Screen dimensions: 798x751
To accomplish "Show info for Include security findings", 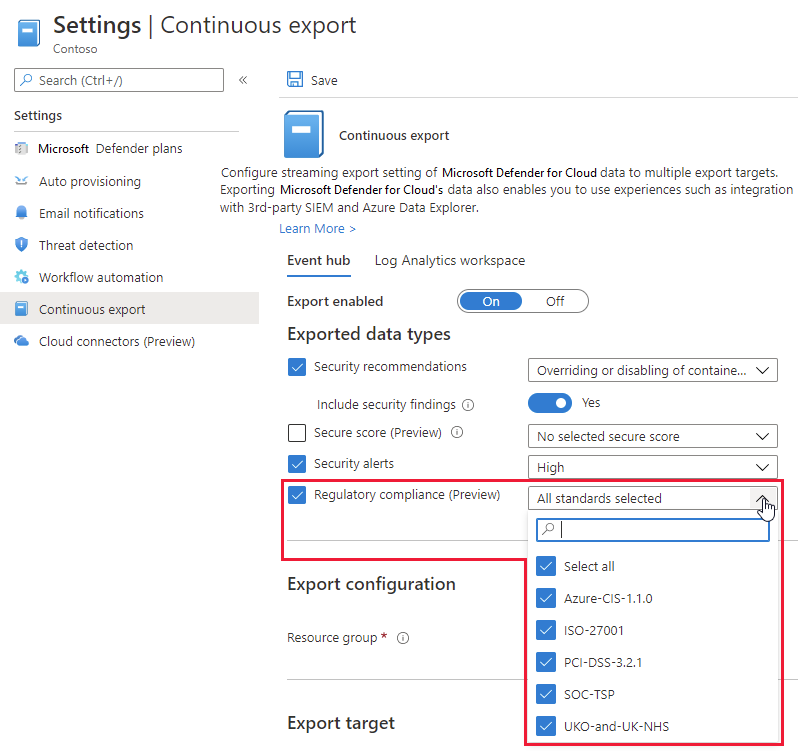I will [x=468, y=405].
